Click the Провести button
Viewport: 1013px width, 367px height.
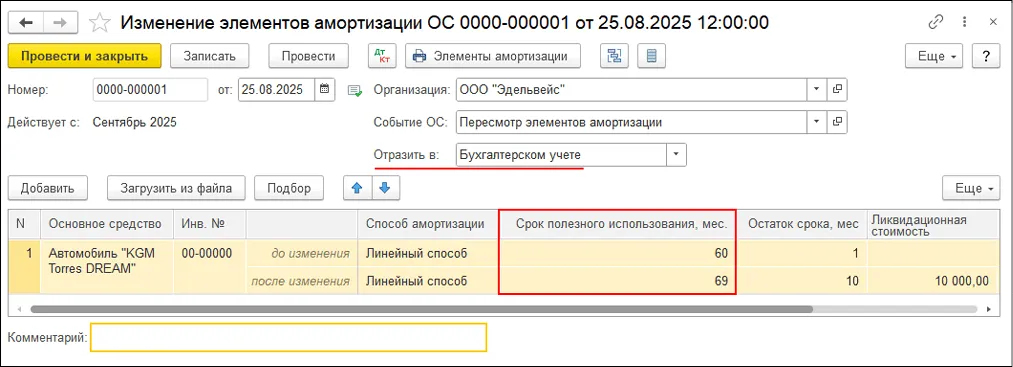click(x=309, y=56)
